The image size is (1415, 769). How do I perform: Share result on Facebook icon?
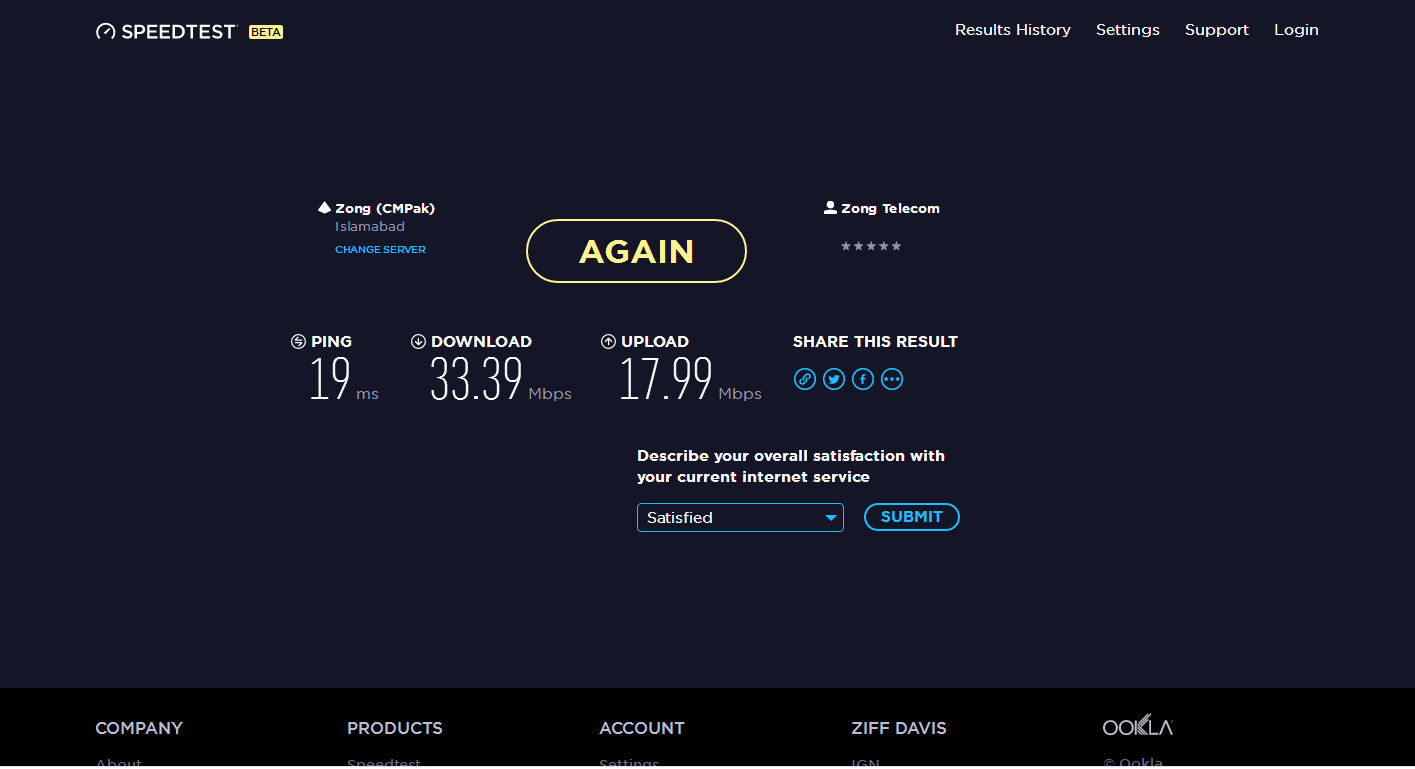coord(863,379)
